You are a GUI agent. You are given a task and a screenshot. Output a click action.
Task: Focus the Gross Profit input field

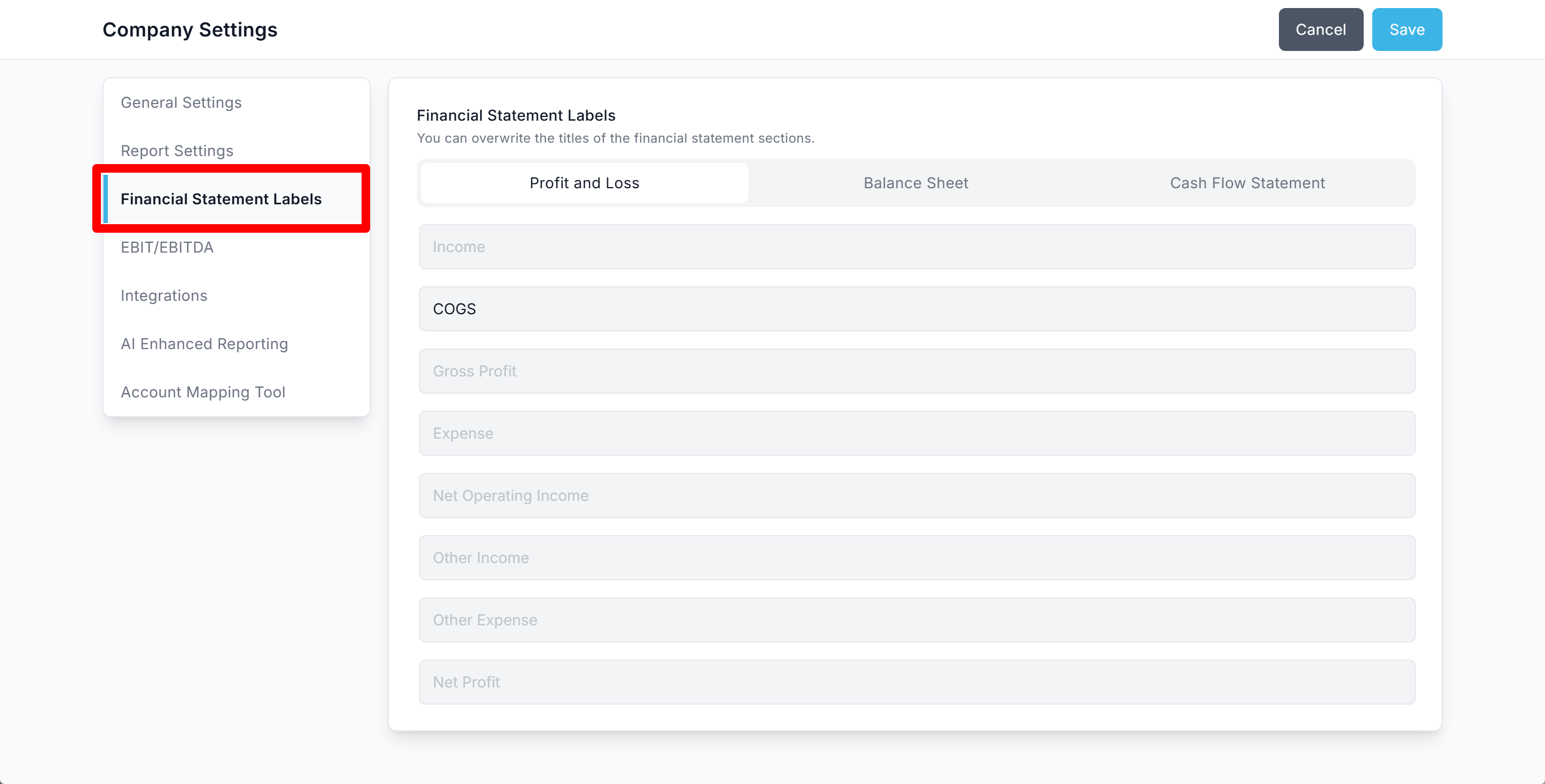(916, 371)
